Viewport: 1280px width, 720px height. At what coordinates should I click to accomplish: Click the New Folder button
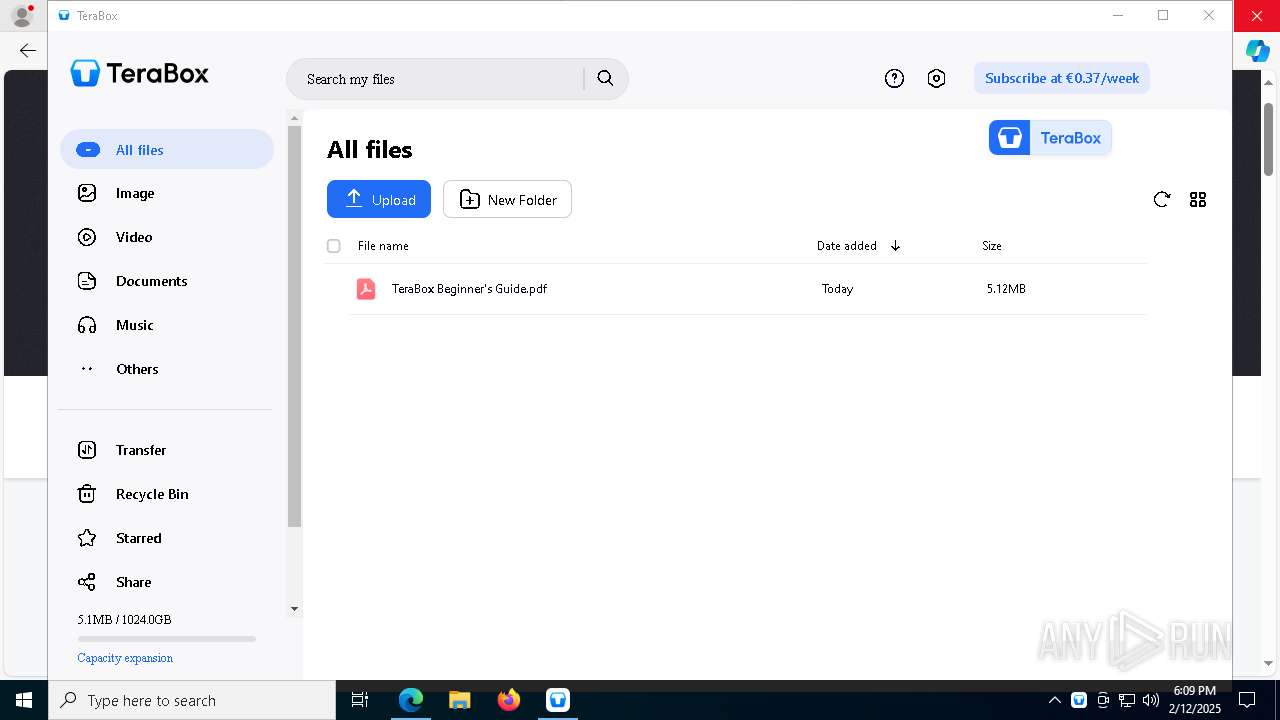coord(507,199)
